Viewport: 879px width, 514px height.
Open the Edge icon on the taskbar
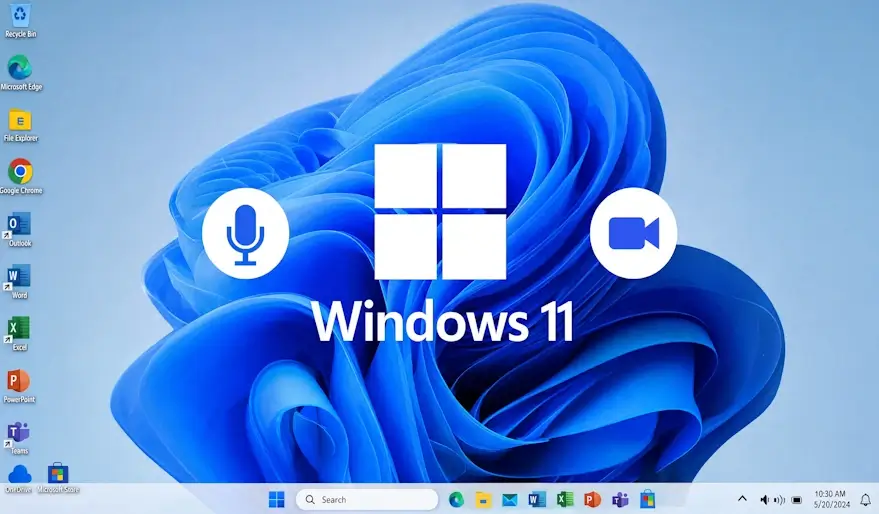pyautogui.click(x=456, y=499)
